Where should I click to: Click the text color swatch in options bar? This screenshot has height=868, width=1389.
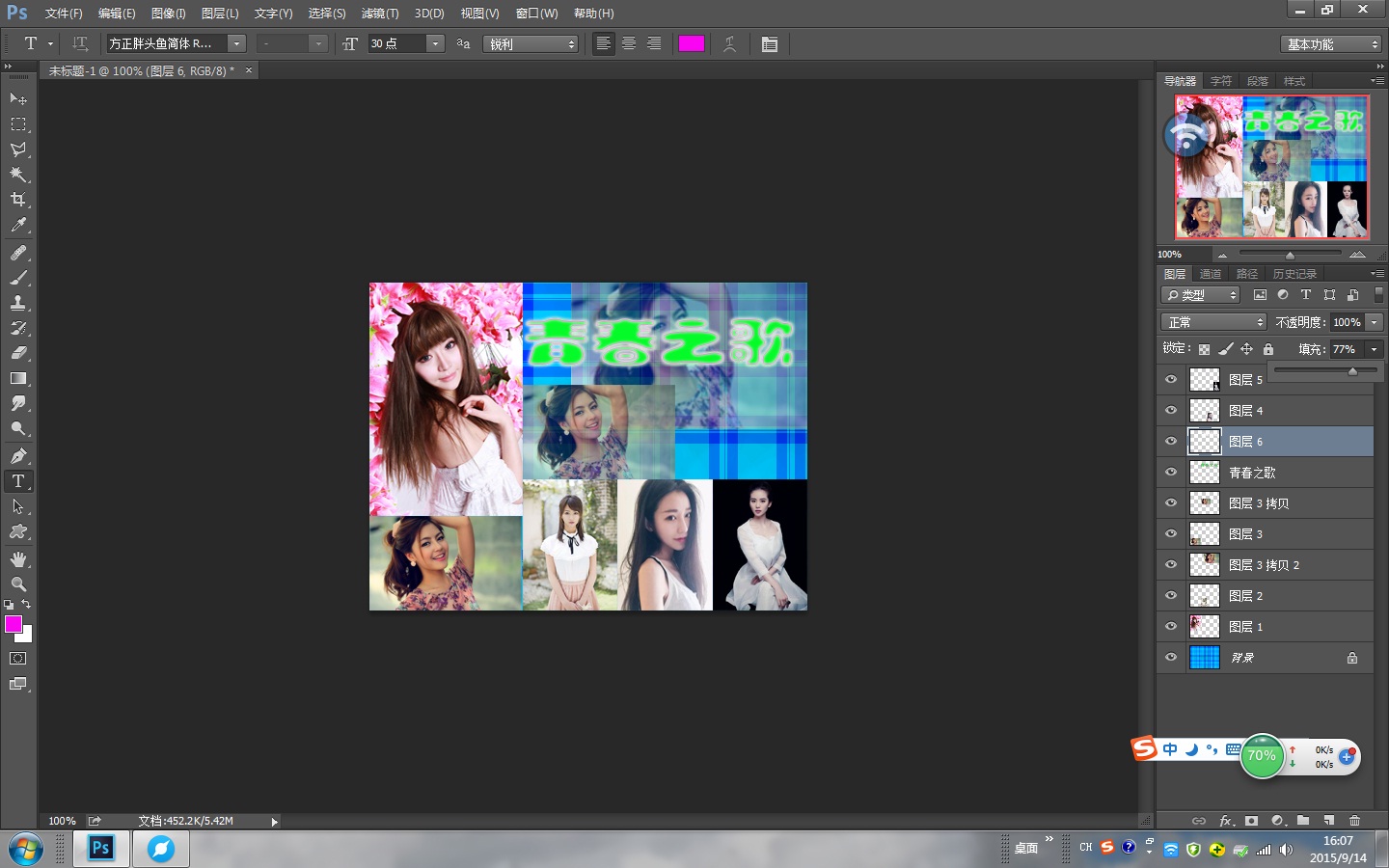tap(692, 43)
